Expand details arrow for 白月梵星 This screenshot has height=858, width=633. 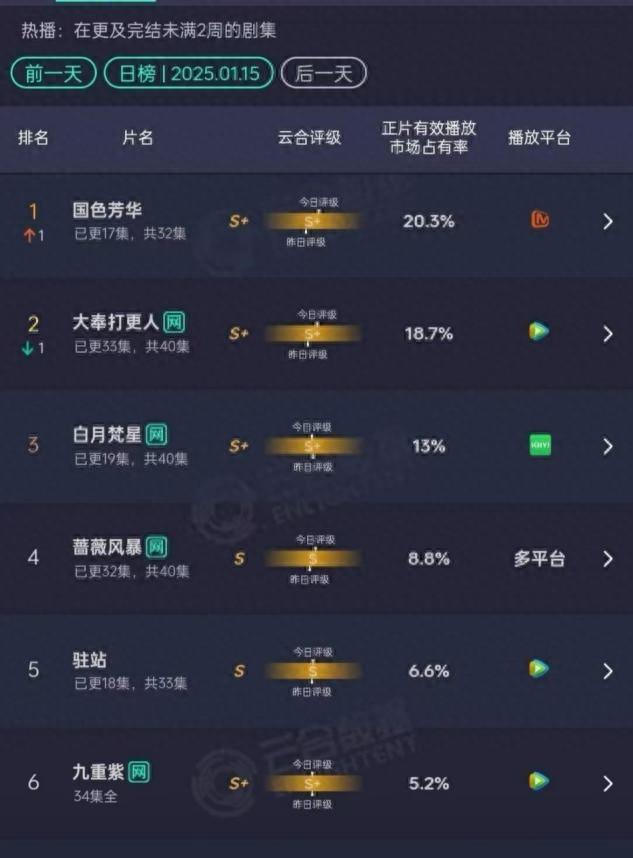click(608, 447)
